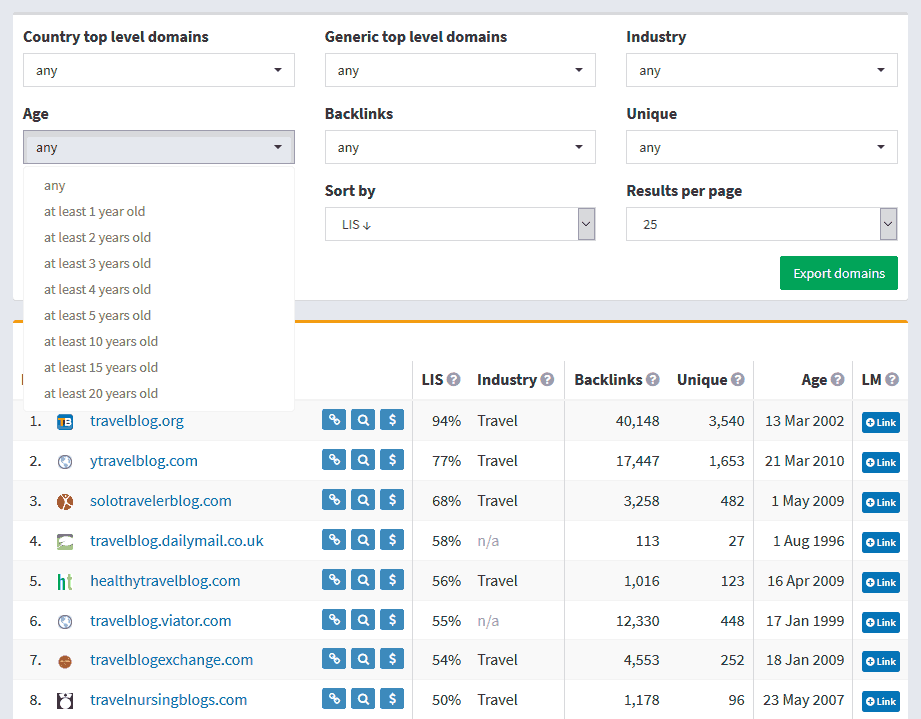Open the Generic top level domains dropdown
The height and width of the screenshot is (719, 921).
point(459,70)
